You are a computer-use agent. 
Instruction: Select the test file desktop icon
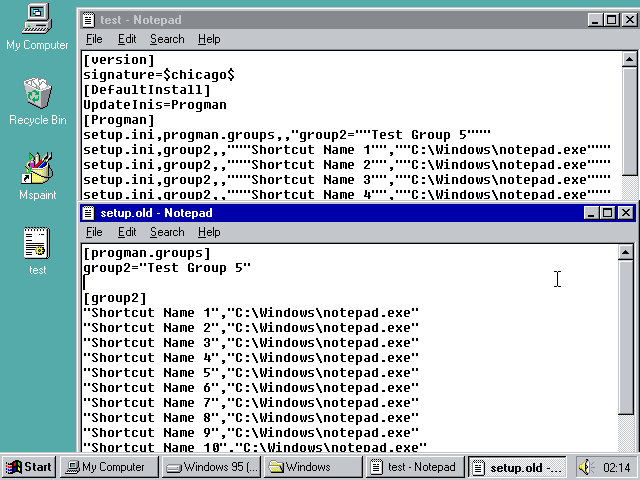[37, 244]
